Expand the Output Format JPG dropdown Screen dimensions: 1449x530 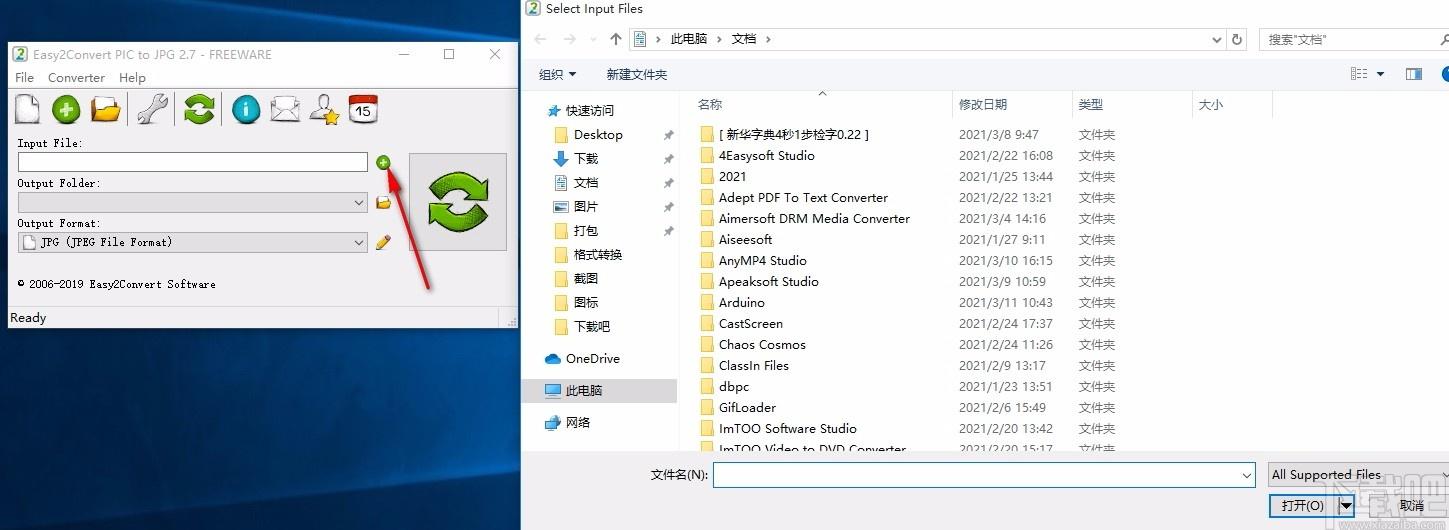[359, 242]
